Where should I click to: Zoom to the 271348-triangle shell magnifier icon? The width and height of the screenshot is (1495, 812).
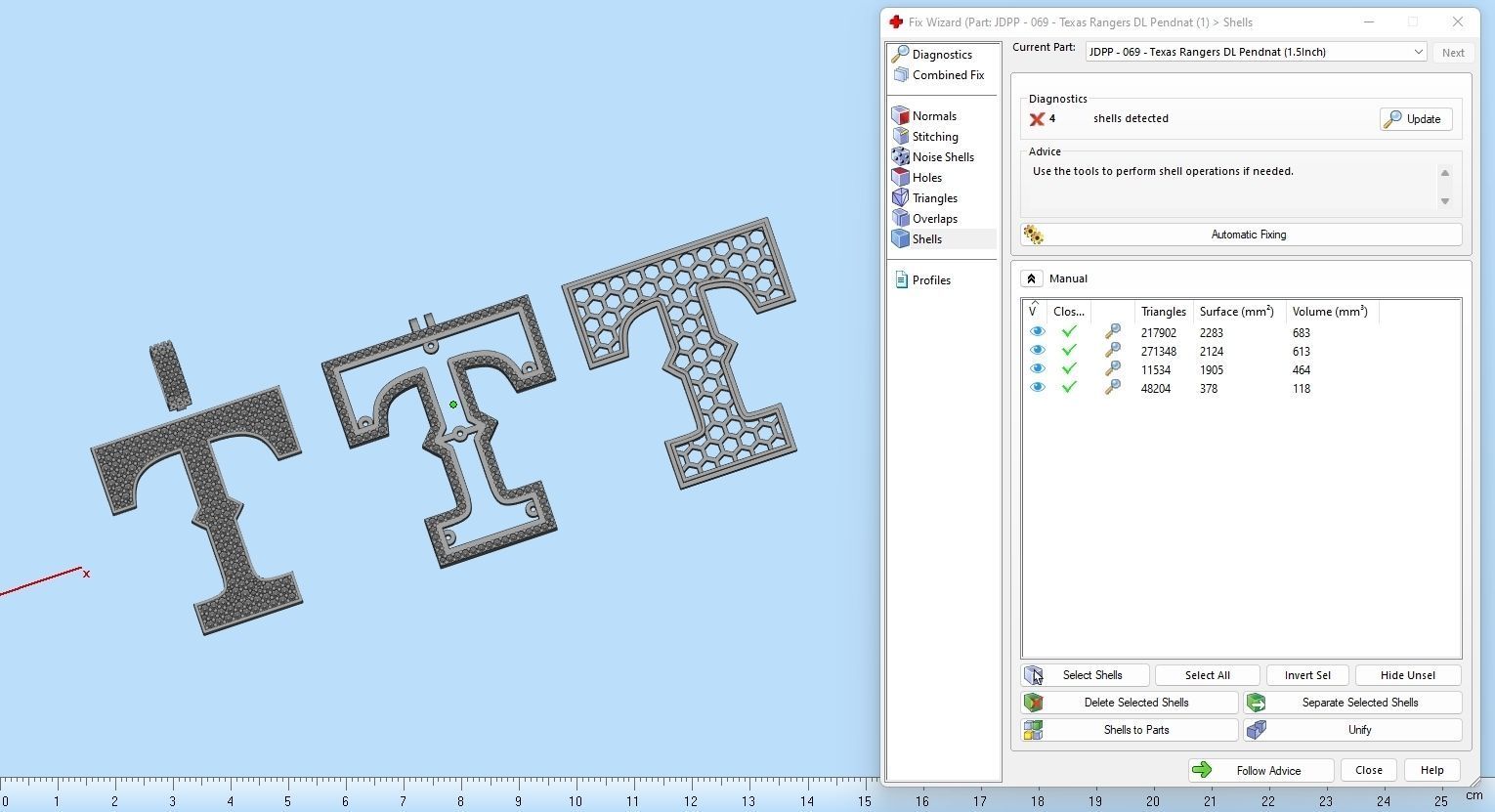[1112, 351]
